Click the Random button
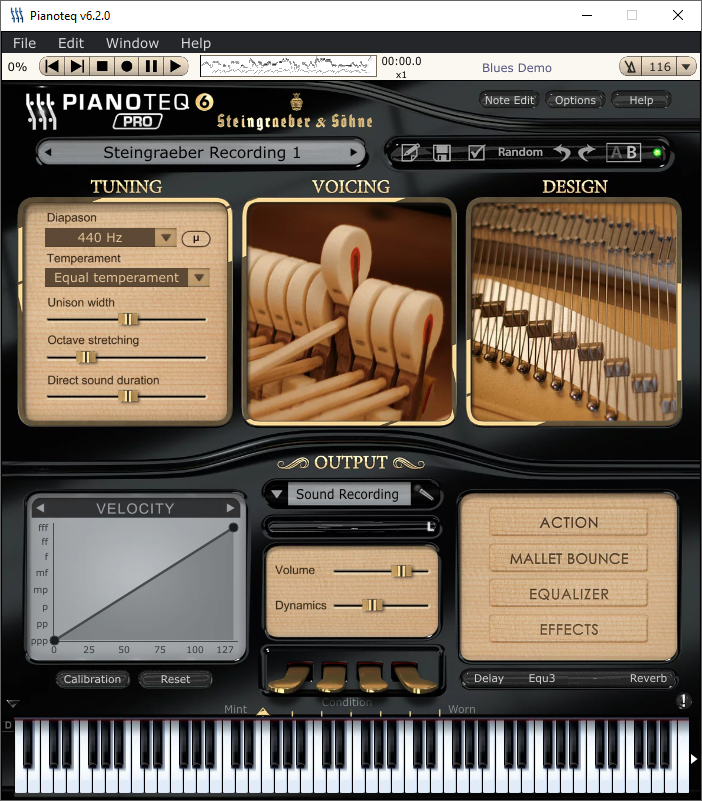Viewport: 702px width, 801px height. pos(520,152)
